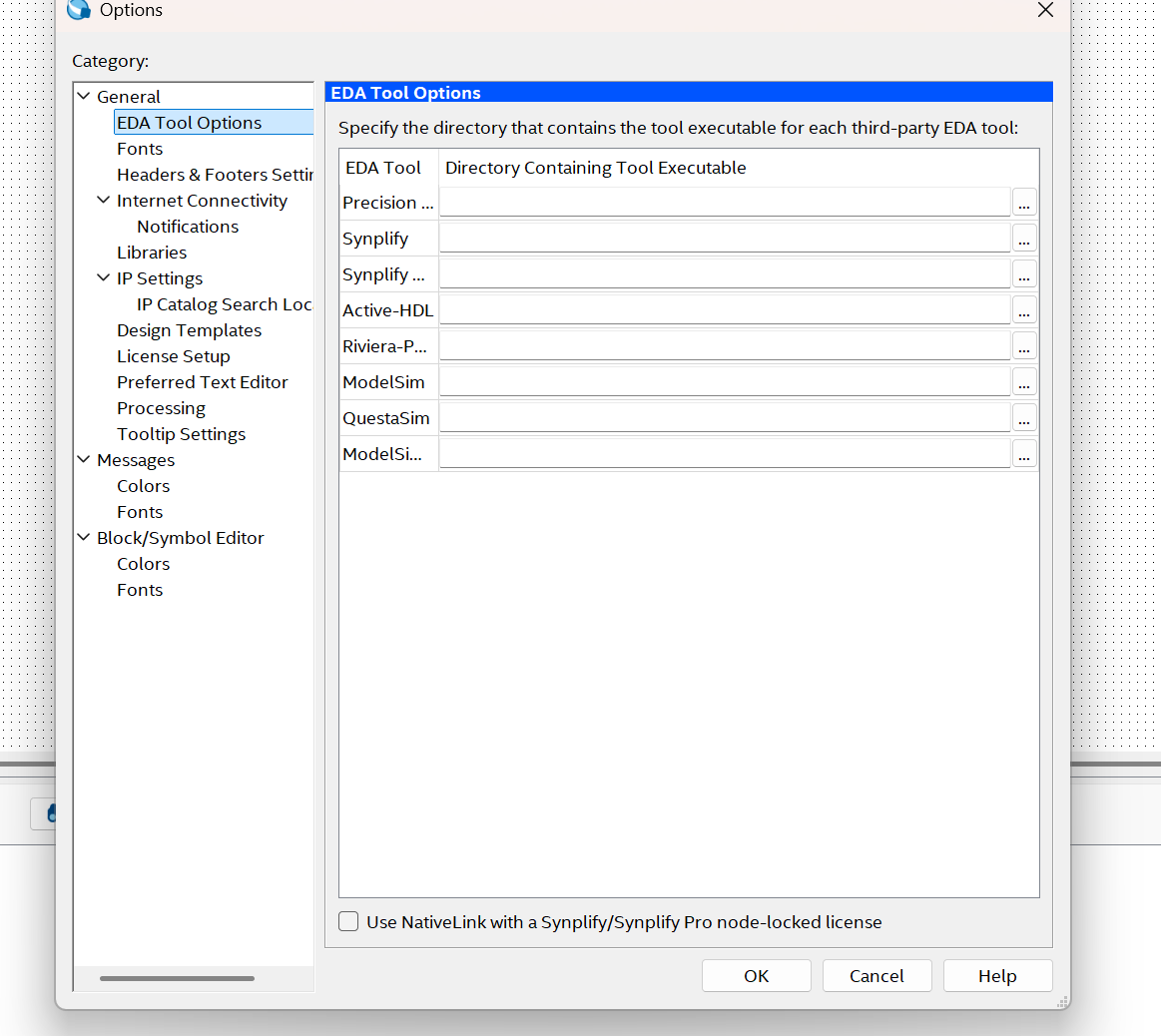Click the Active-HDL directory field
The width and height of the screenshot is (1161, 1036).
[725, 310]
